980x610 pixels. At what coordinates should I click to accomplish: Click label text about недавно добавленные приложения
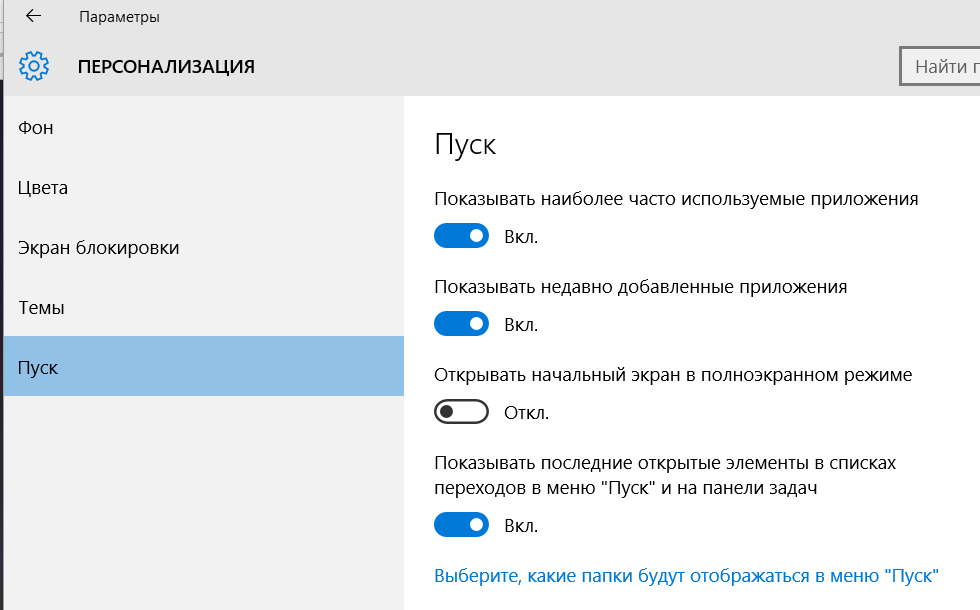point(640,287)
